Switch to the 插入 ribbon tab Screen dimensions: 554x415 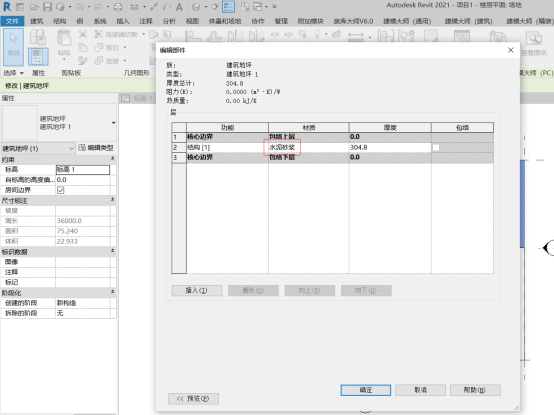(x=123, y=21)
